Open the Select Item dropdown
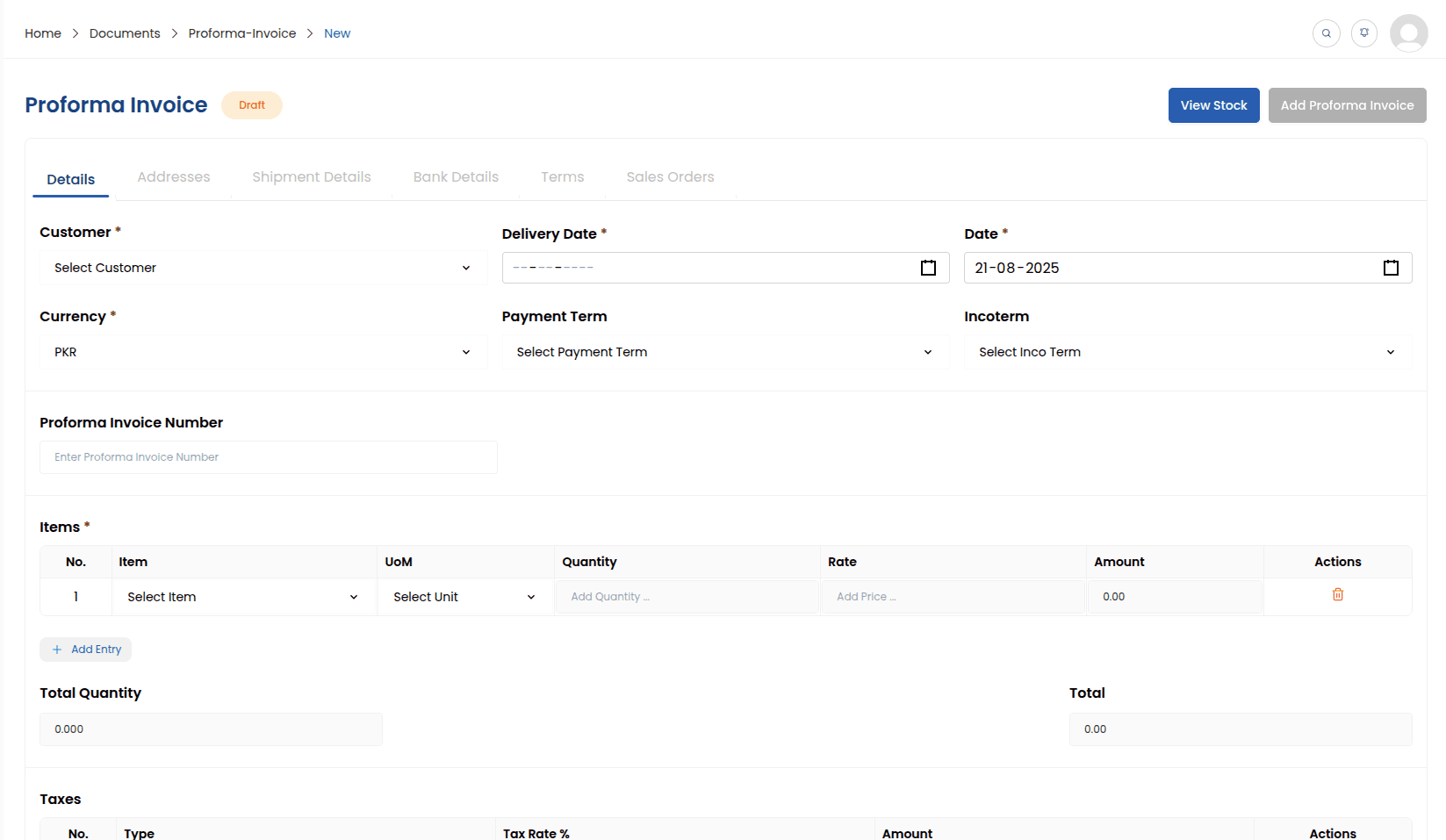Viewport: 1446px width, 840px height. [x=242, y=597]
